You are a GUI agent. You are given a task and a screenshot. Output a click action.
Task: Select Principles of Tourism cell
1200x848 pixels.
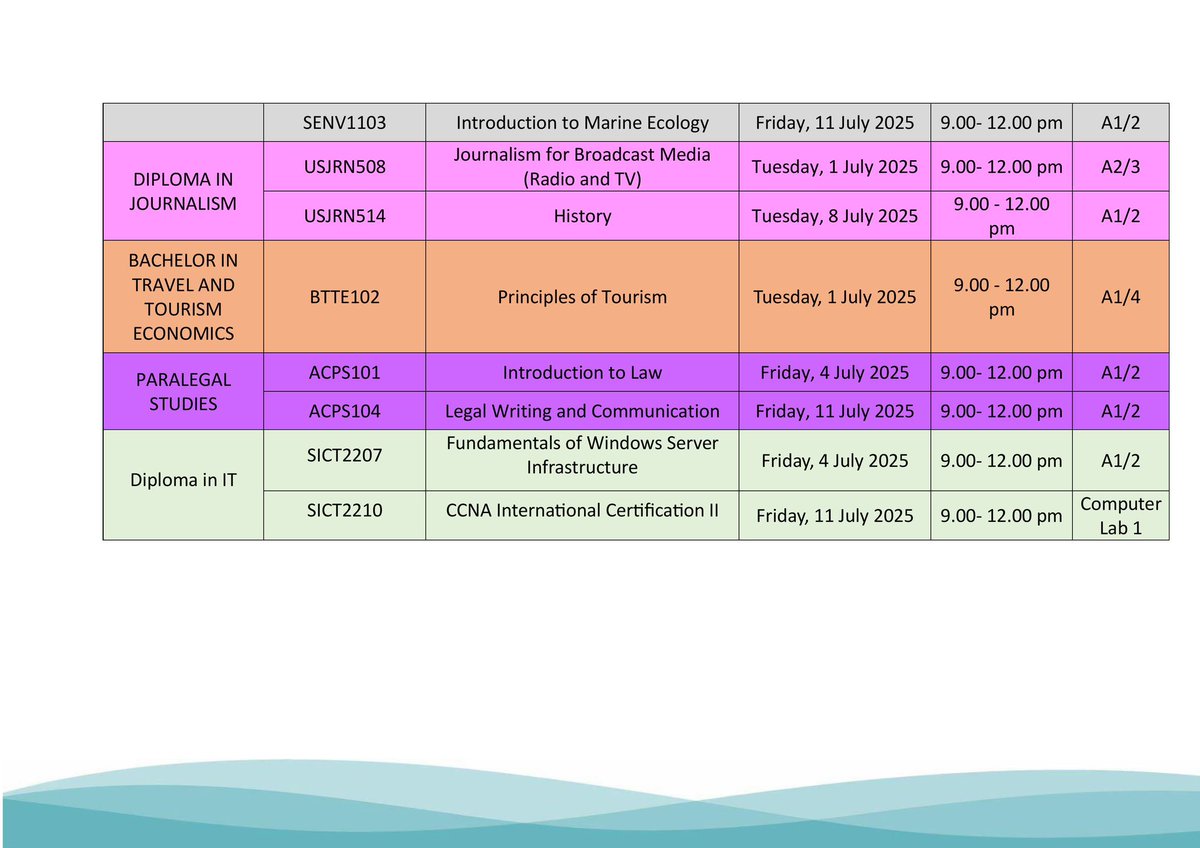(582, 297)
